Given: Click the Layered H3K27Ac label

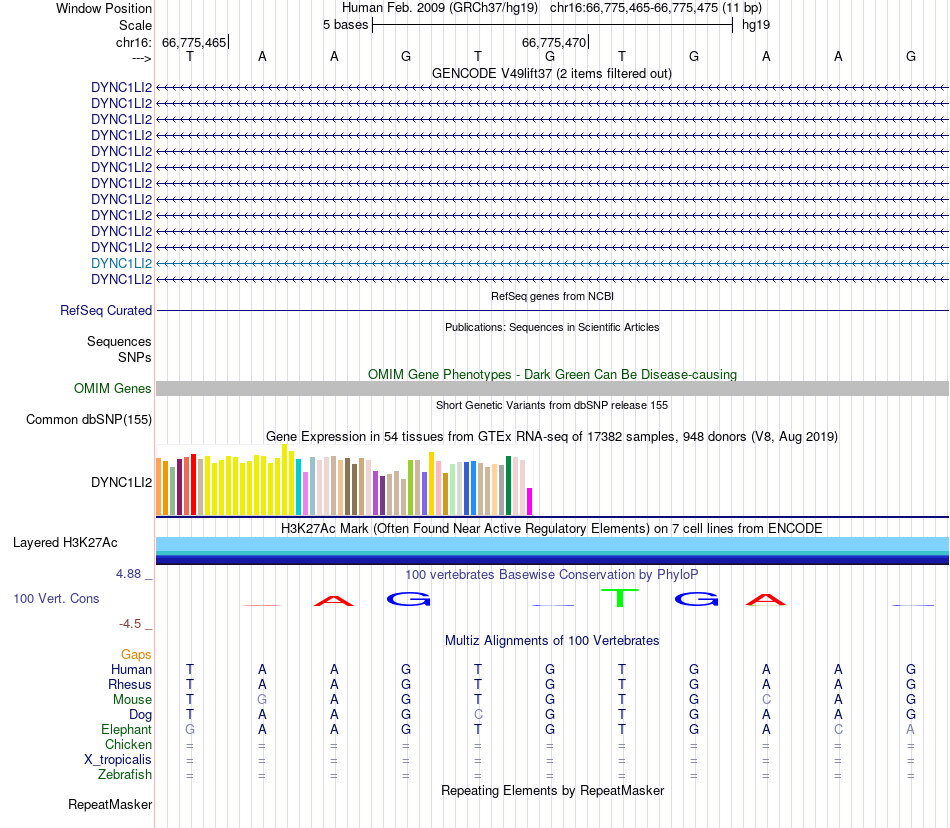Looking at the screenshot, I should (65, 542).
